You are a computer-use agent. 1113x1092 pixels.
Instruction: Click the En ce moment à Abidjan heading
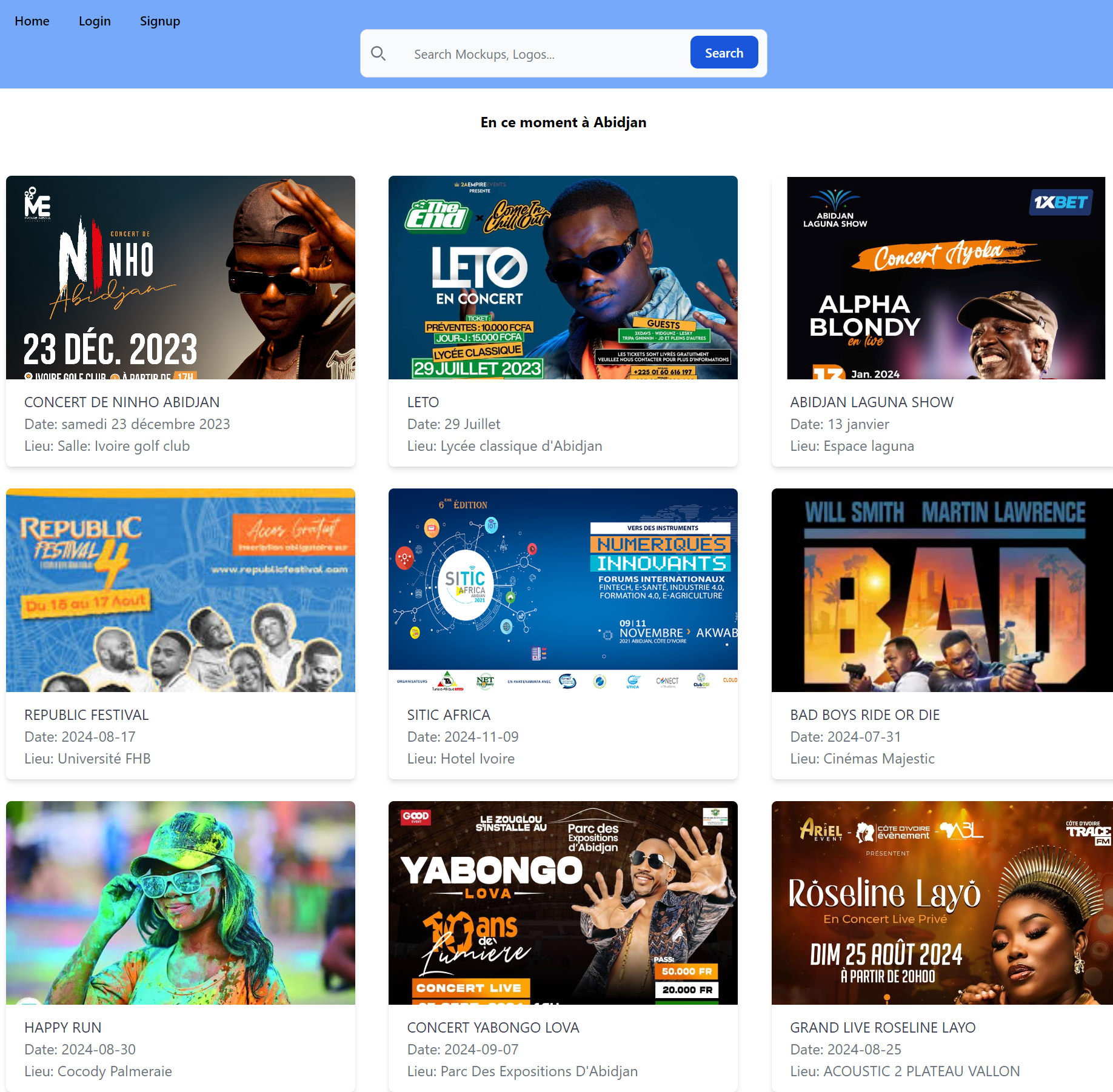[x=563, y=122]
